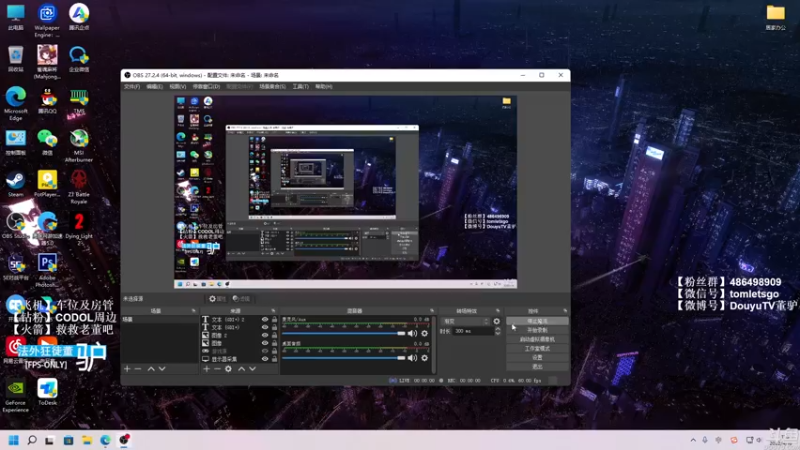800x450 pixels.
Task: Open OBS Studio desktop shortcut
Action: 15,226
